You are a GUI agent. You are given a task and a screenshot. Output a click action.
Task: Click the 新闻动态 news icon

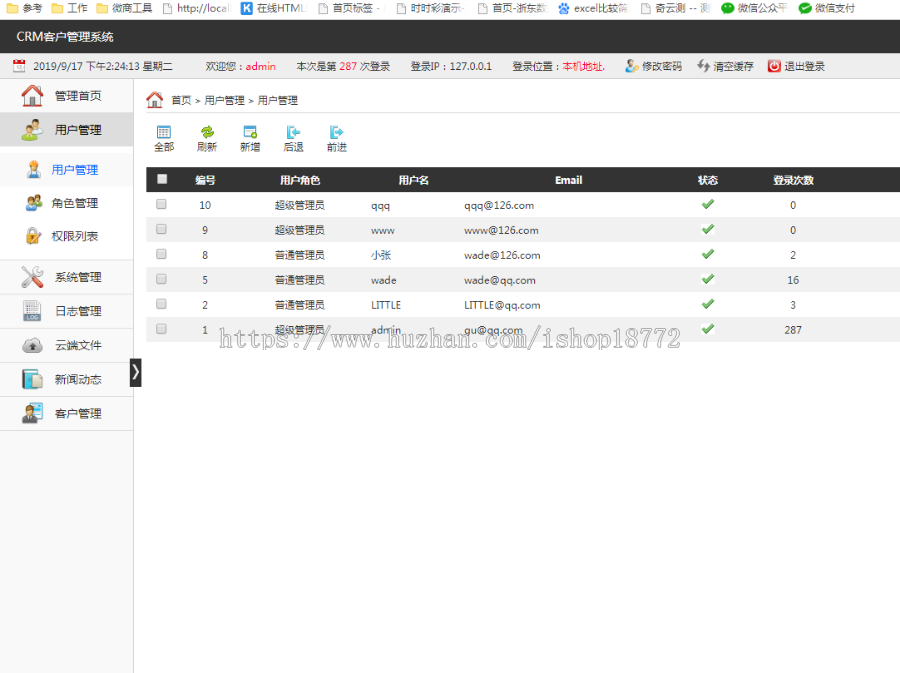32,379
